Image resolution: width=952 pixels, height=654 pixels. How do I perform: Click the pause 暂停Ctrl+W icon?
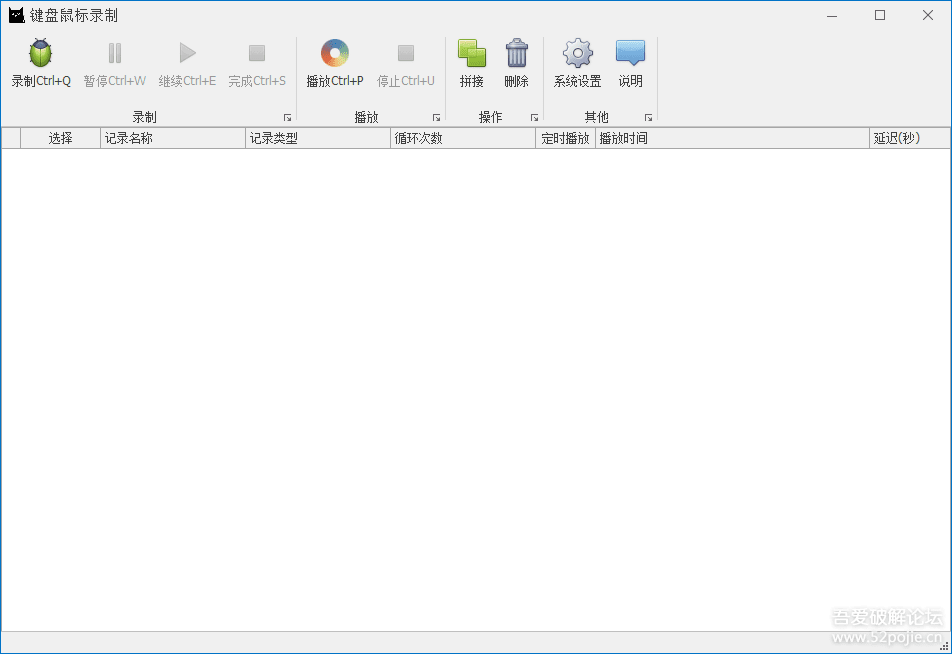115,53
